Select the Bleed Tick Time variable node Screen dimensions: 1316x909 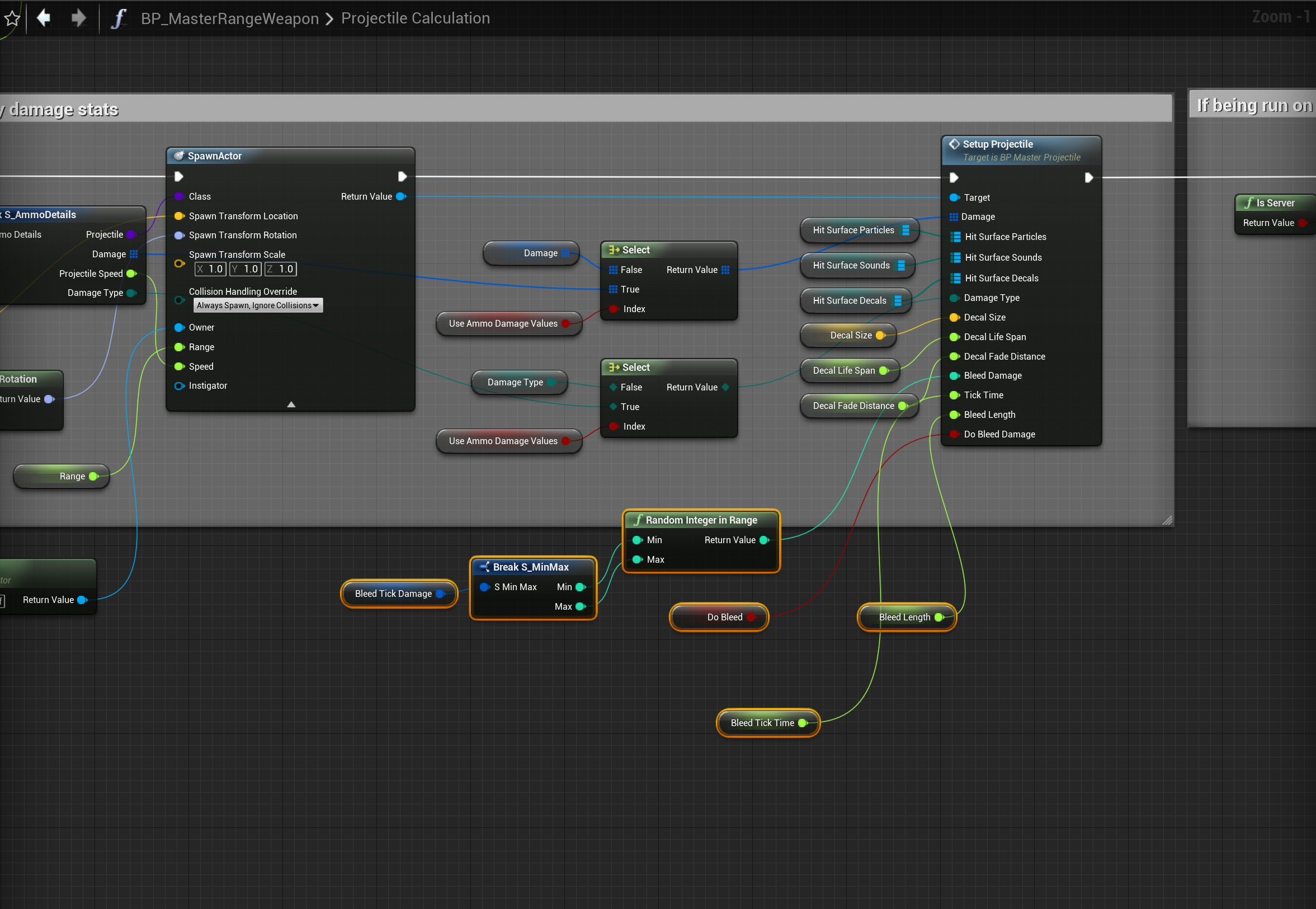[x=761, y=723]
